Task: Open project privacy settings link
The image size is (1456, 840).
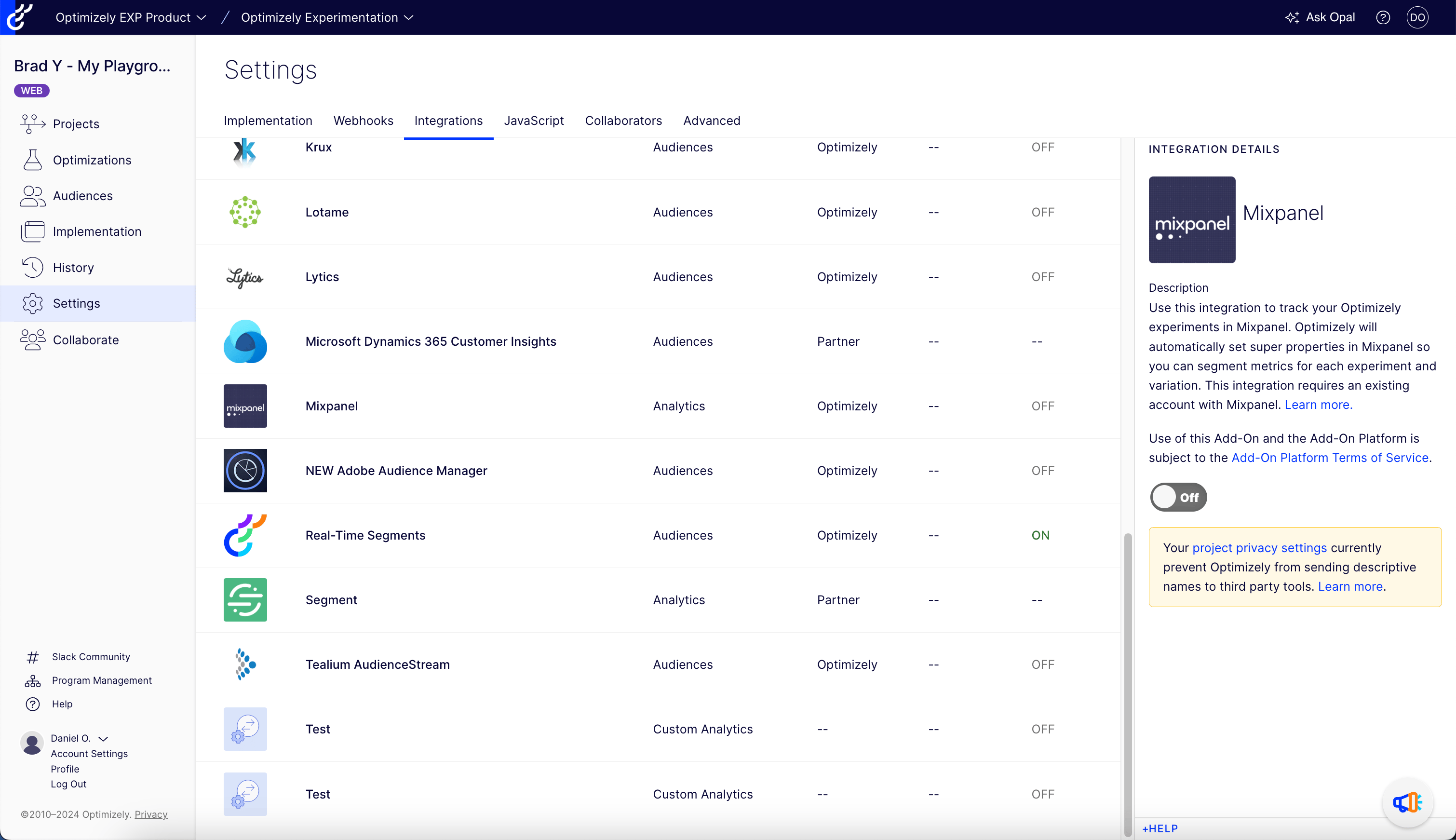Action: click(x=1259, y=547)
